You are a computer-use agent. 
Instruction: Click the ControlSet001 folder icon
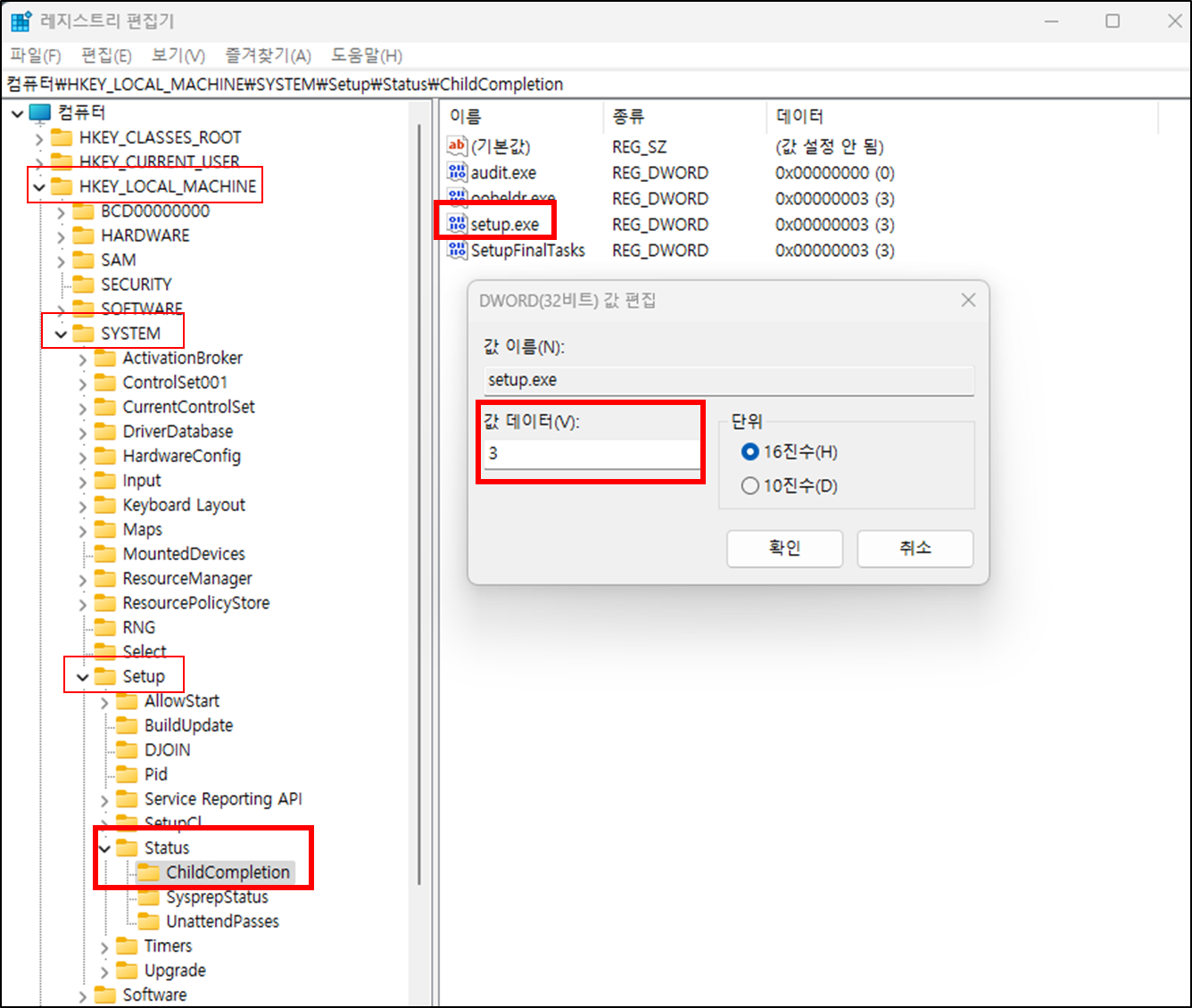coord(105,383)
